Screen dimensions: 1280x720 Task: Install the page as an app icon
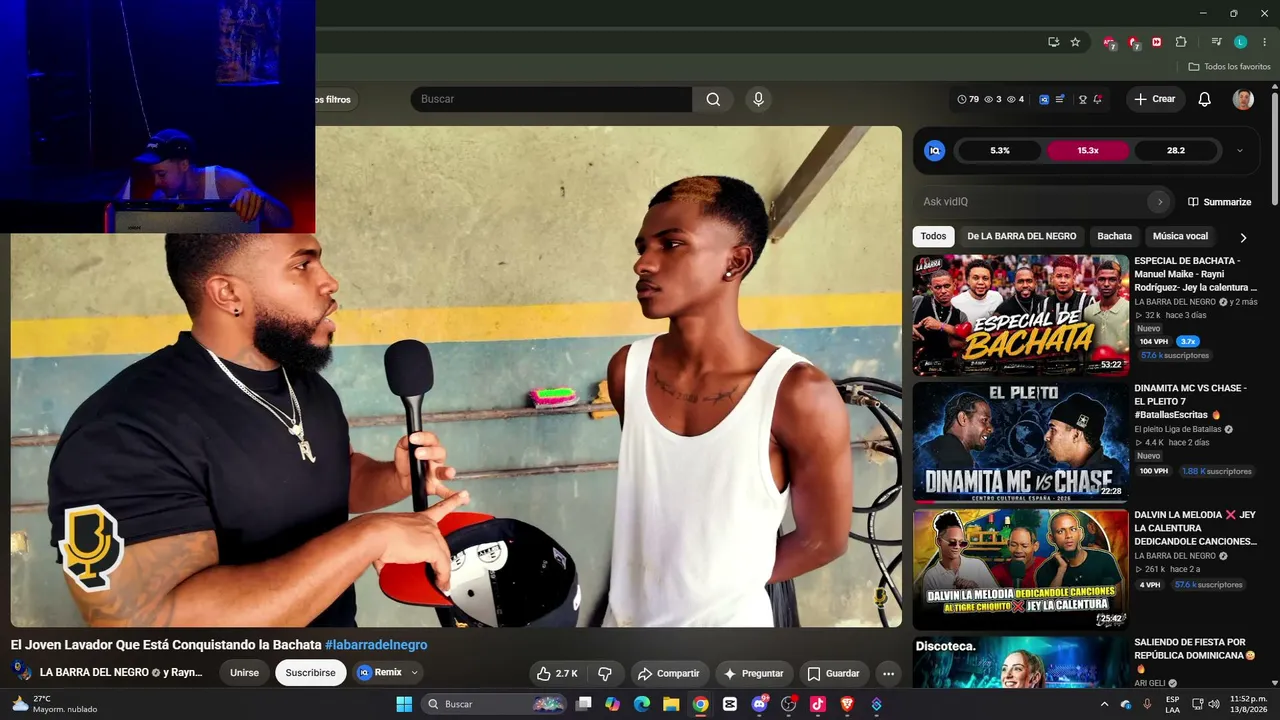(1053, 42)
